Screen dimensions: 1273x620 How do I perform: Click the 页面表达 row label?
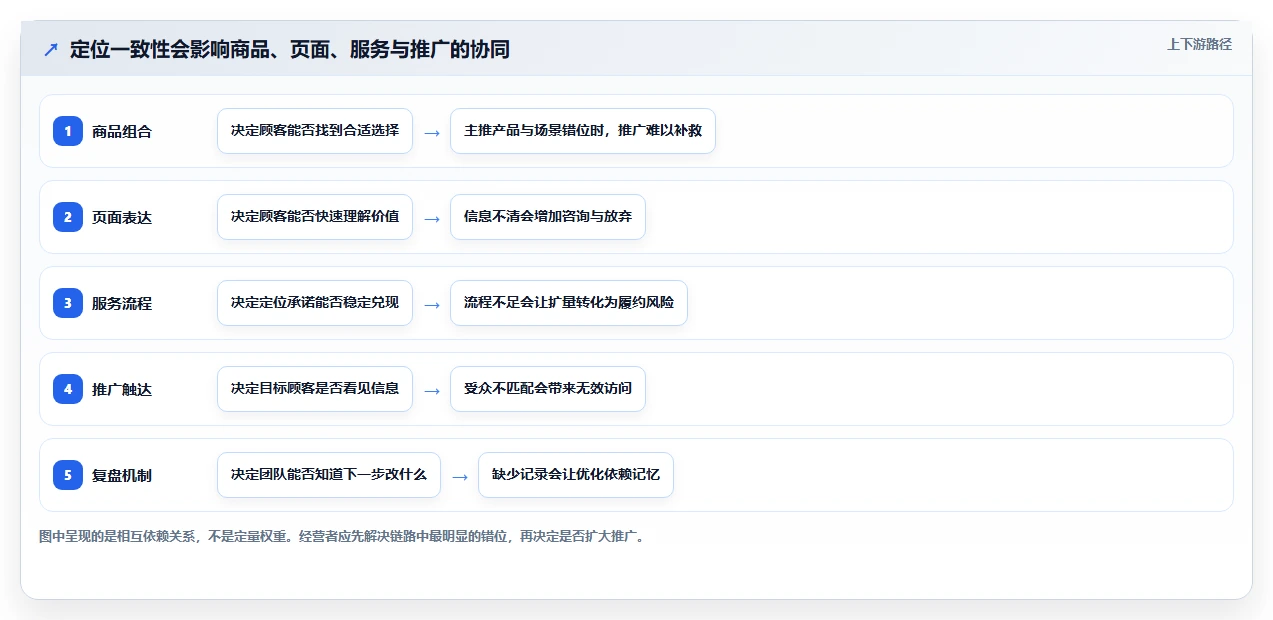122,217
